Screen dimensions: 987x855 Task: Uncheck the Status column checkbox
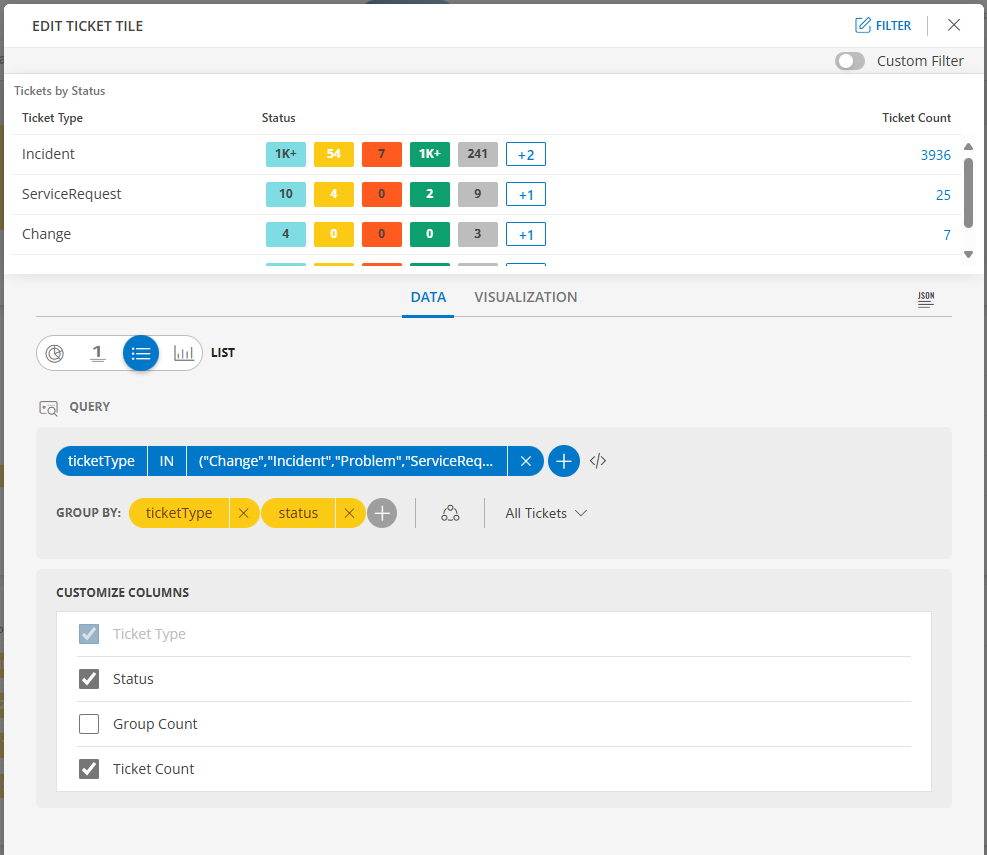point(89,679)
